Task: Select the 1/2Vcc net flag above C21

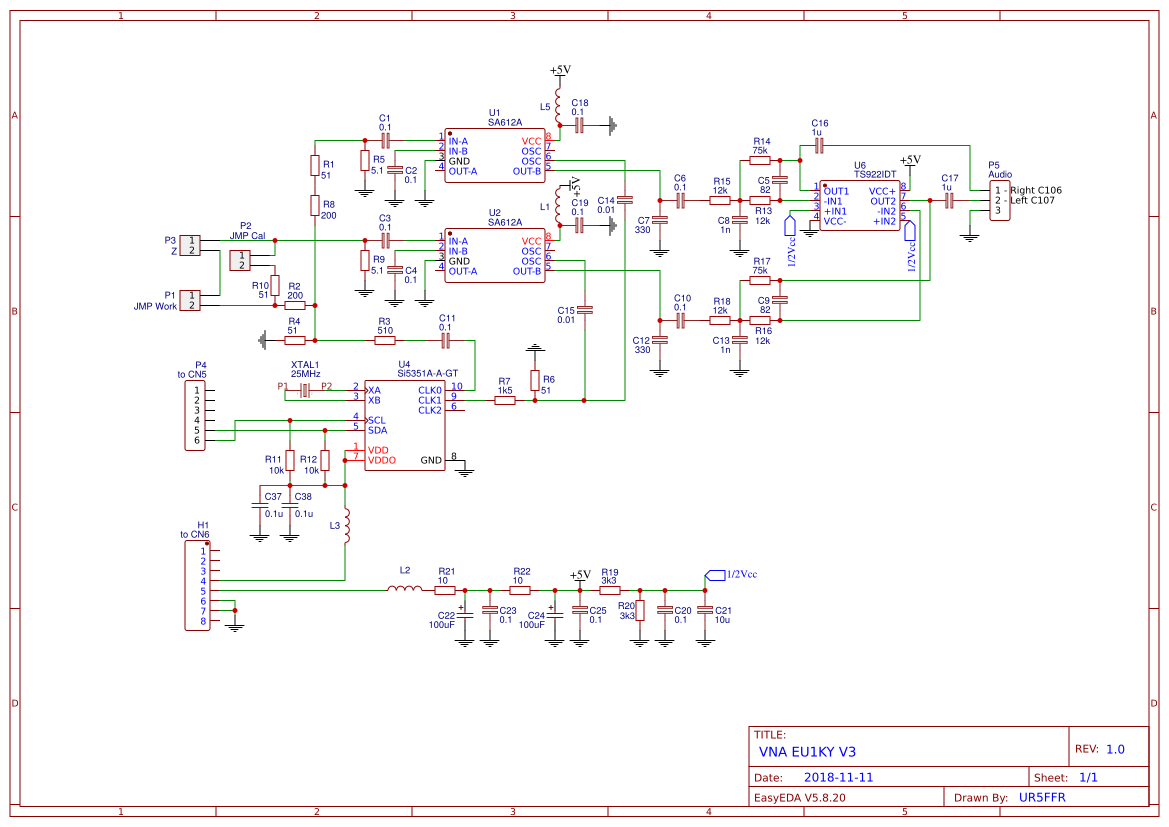Action: click(x=716, y=575)
